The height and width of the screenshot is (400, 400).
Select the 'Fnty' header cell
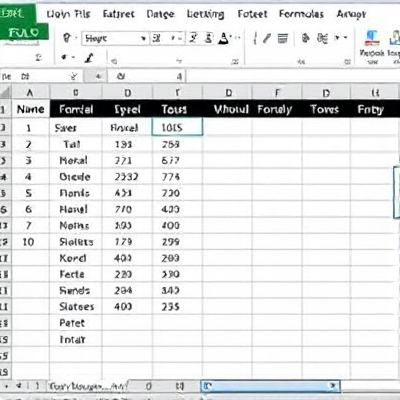pyautogui.click(x=375, y=109)
